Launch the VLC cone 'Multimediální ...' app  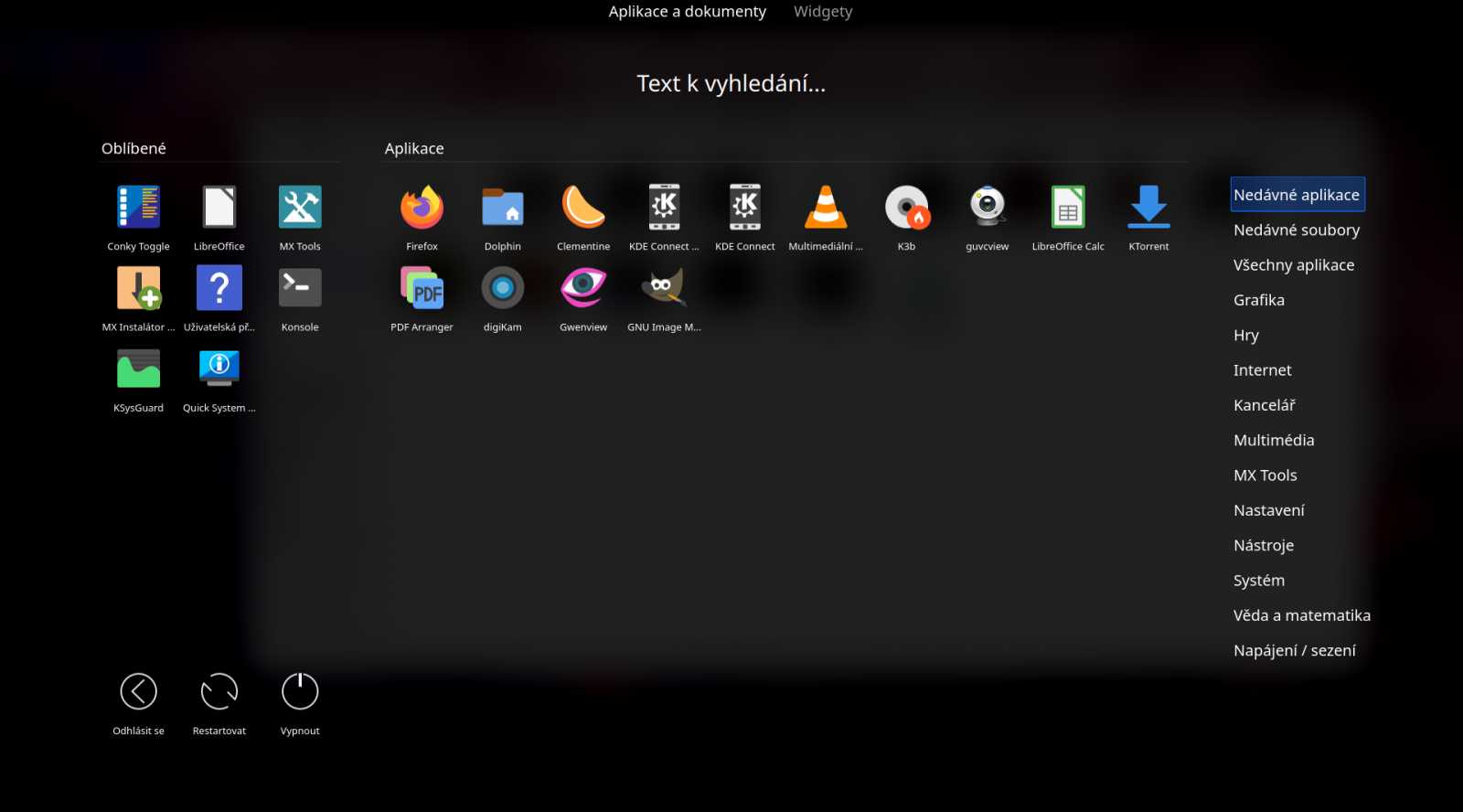click(826, 218)
